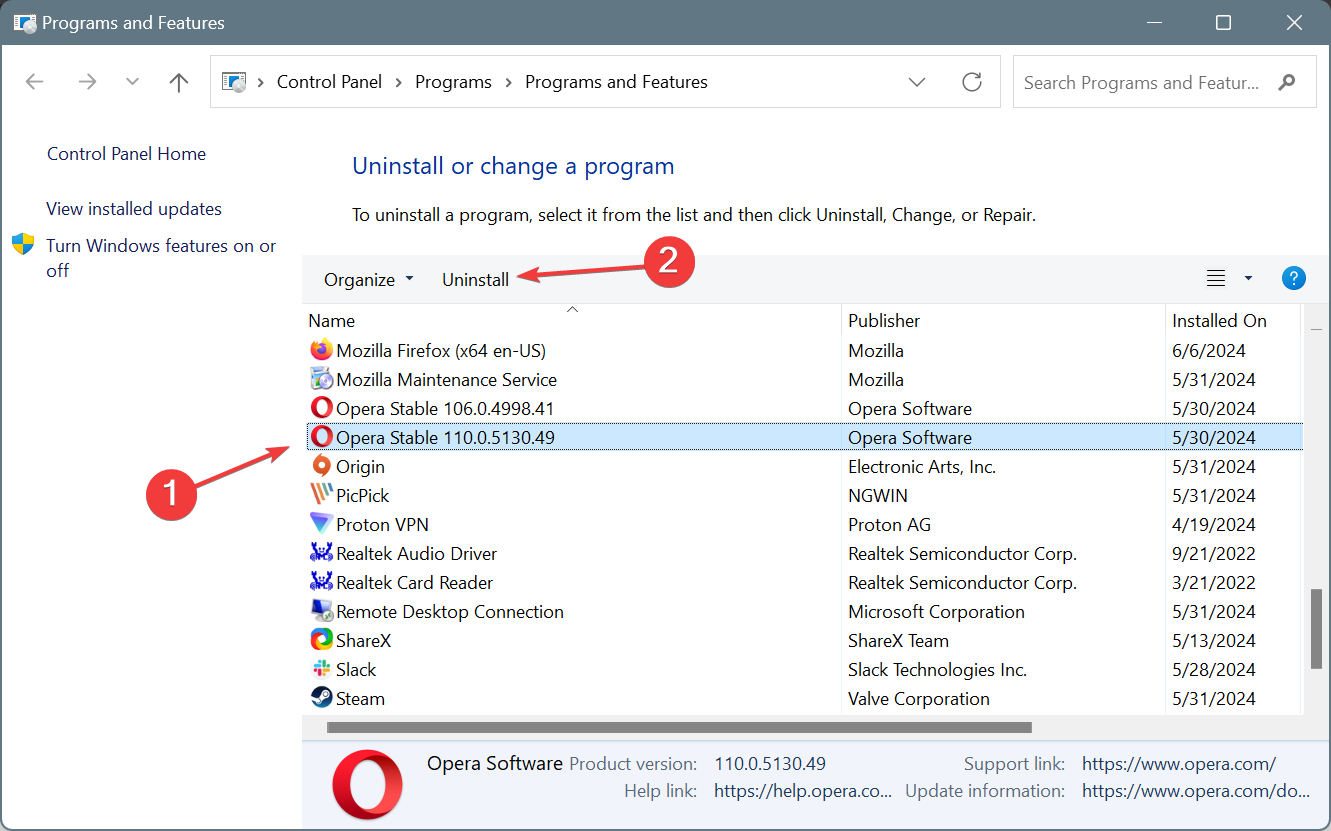The height and width of the screenshot is (831, 1331).
Task: Click the Remote Desktop Connection icon
Action: point(321,611)
